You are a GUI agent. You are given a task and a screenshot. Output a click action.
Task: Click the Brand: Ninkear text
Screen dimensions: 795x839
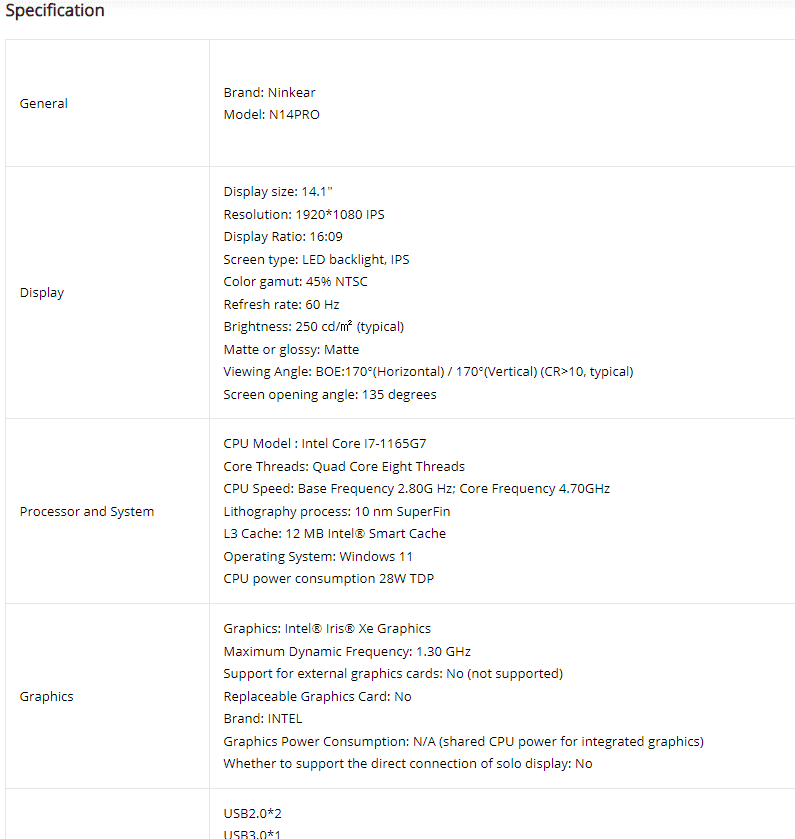(x=269, y=93)
